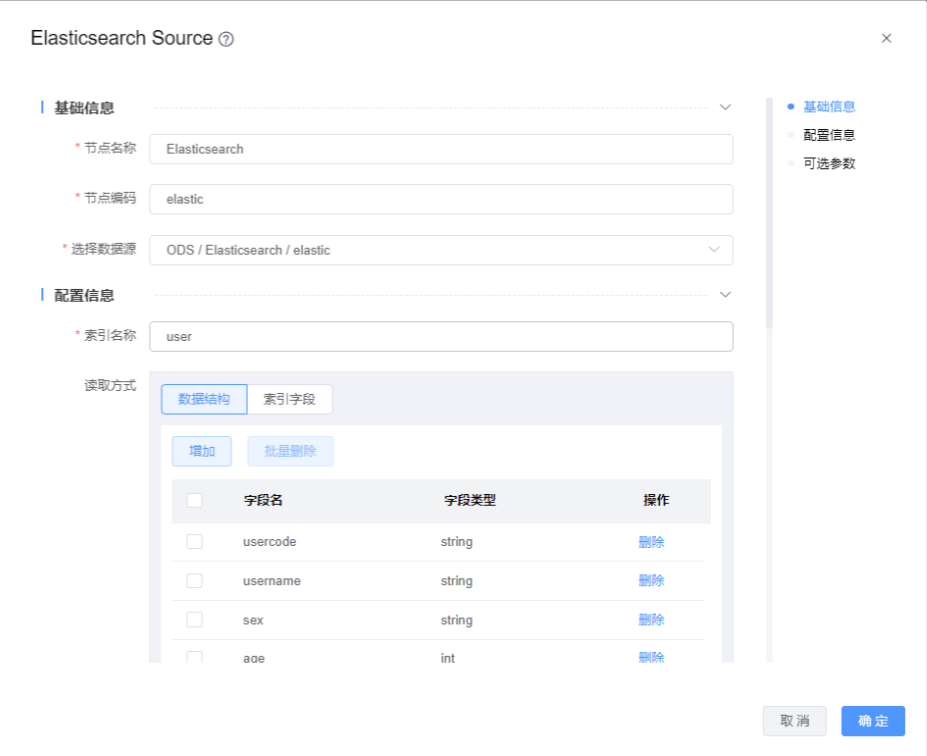The image size is (927, 756).
Task: Jump to 配置信息 in the side navigation
Action: (829, 135)
